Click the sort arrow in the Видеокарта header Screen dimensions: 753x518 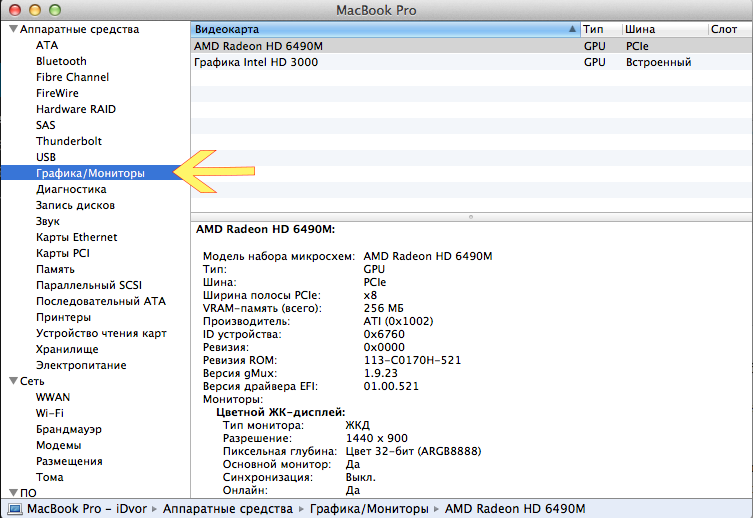pos(571,30)
